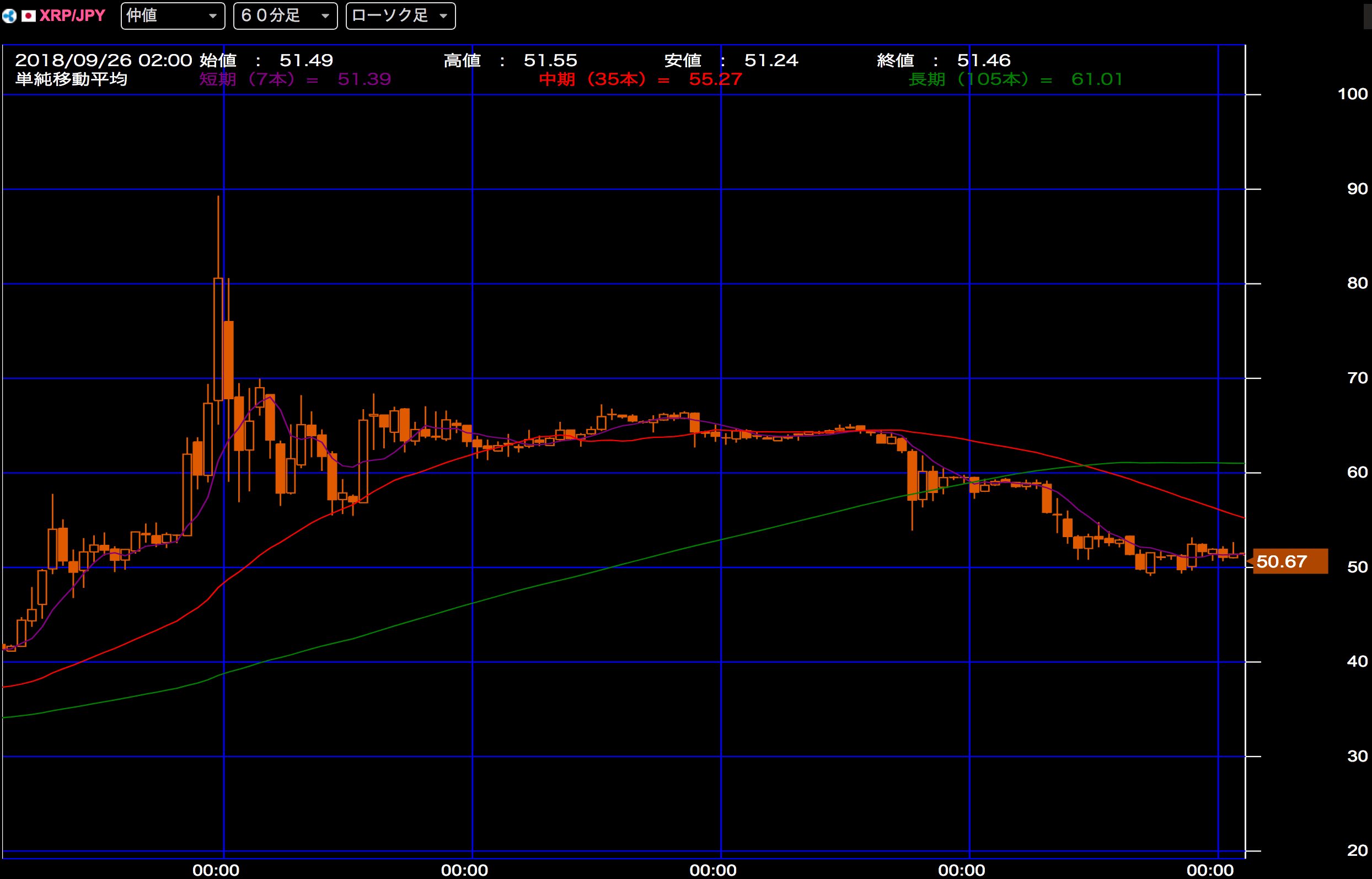Click the 30 price axis label

pos(1357,756)
